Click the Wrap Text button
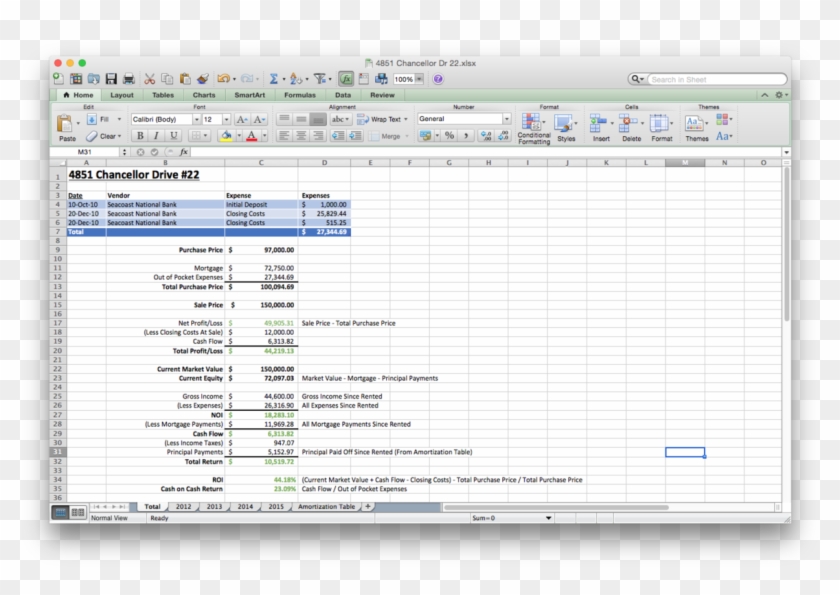 (x=379, y=119)
